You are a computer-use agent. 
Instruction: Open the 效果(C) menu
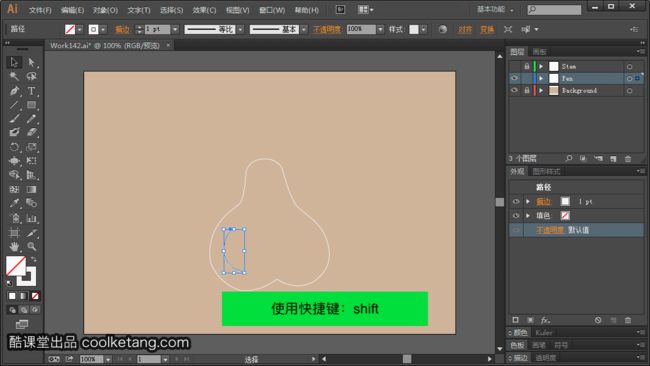pos(204,10)
